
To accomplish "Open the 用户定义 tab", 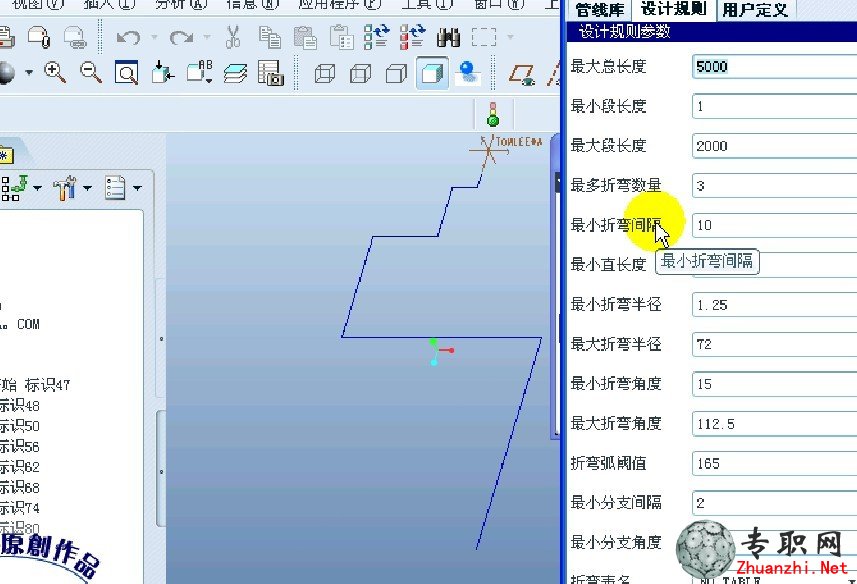I will click(755, 10).
